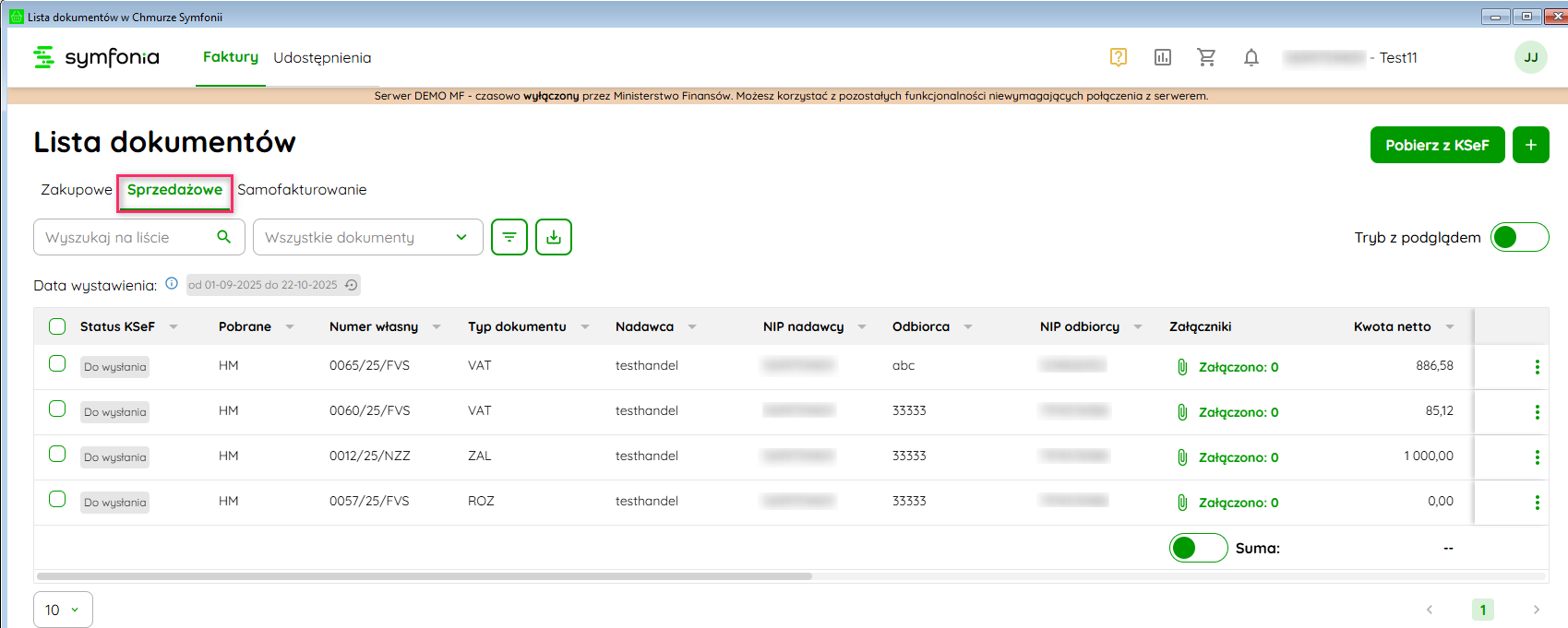Screen dimensions: 1568x628
Task: Click the Pobierz z KSeF button
Action: [1437, 145]
